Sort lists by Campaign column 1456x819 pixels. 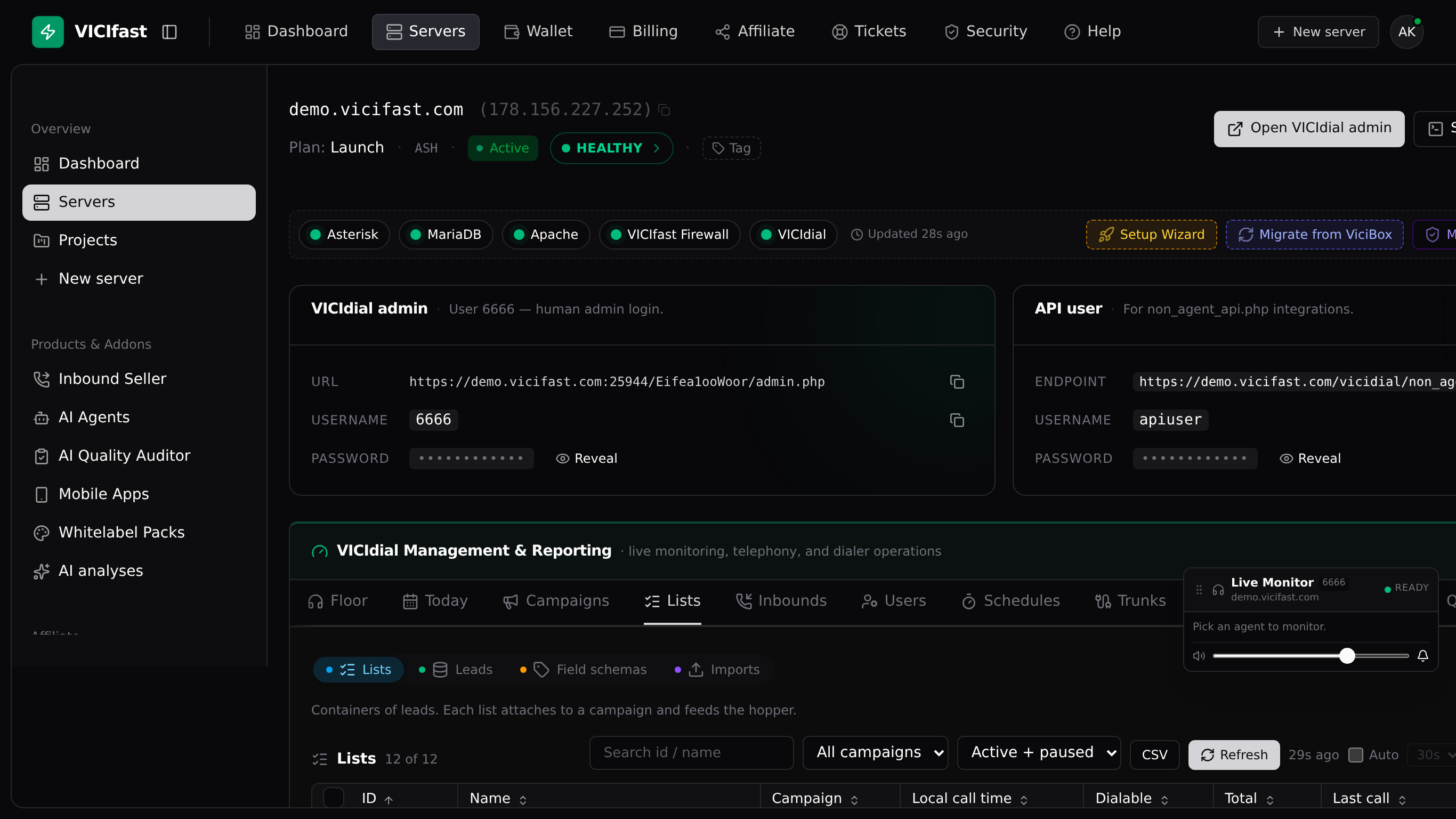click(815, 799)
